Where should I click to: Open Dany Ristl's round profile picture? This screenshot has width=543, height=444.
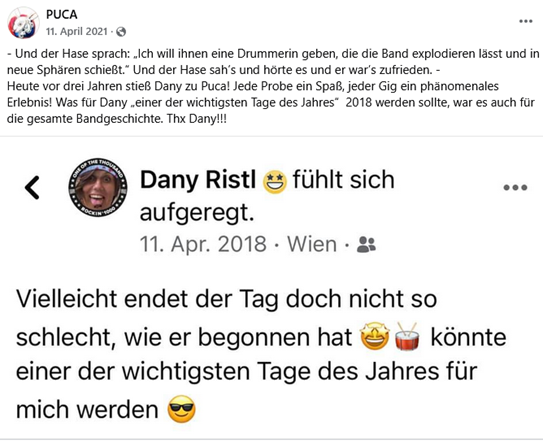click(98, 187)
